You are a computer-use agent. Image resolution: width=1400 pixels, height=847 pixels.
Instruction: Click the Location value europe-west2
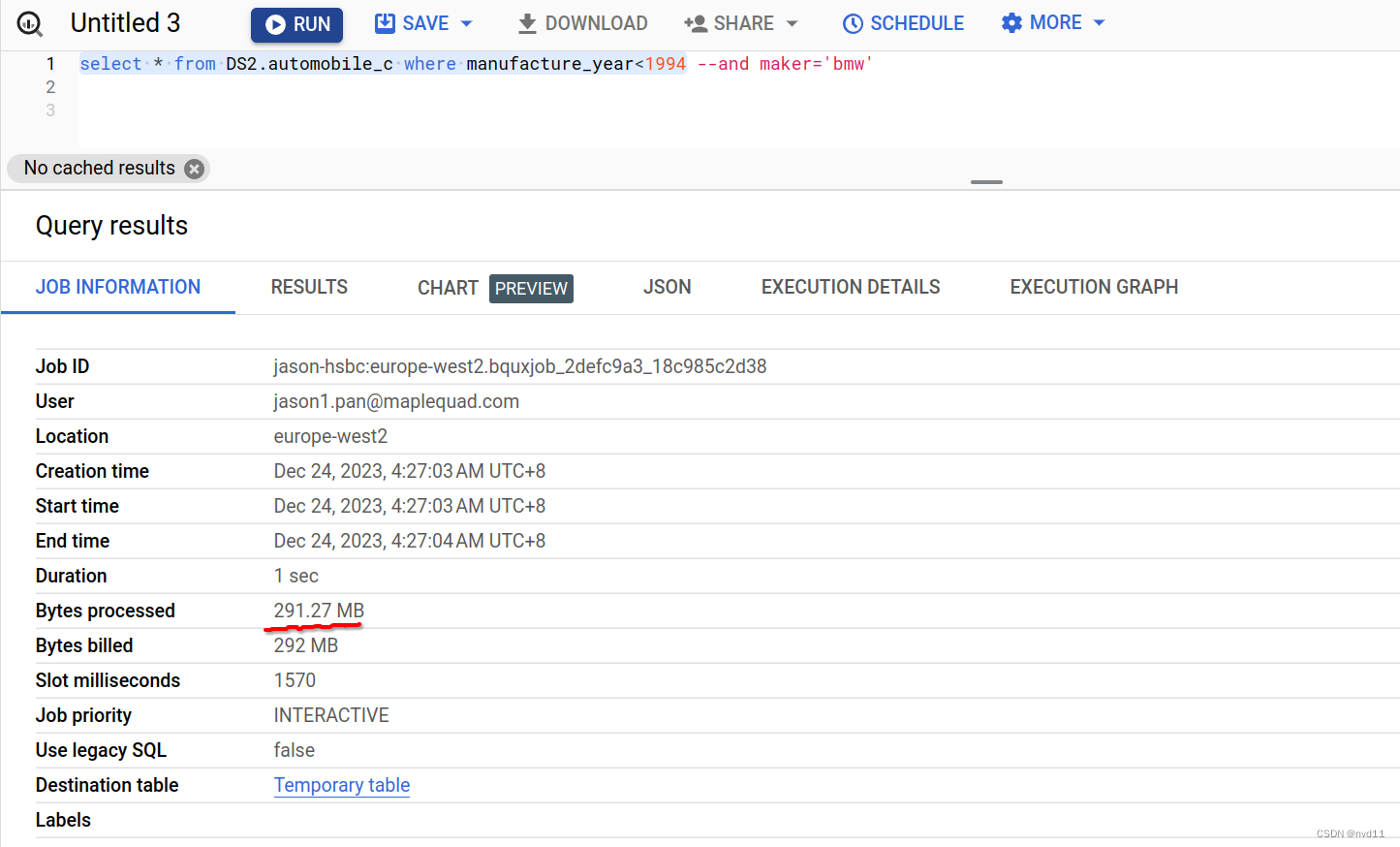330,436
